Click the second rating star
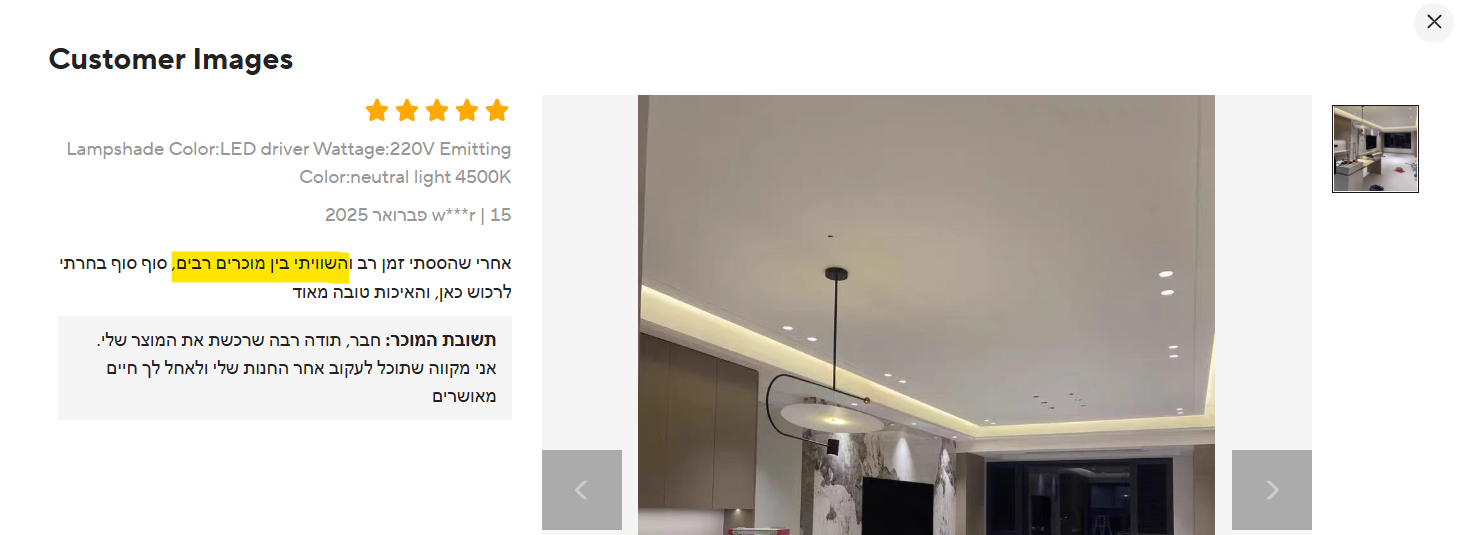 407,110
